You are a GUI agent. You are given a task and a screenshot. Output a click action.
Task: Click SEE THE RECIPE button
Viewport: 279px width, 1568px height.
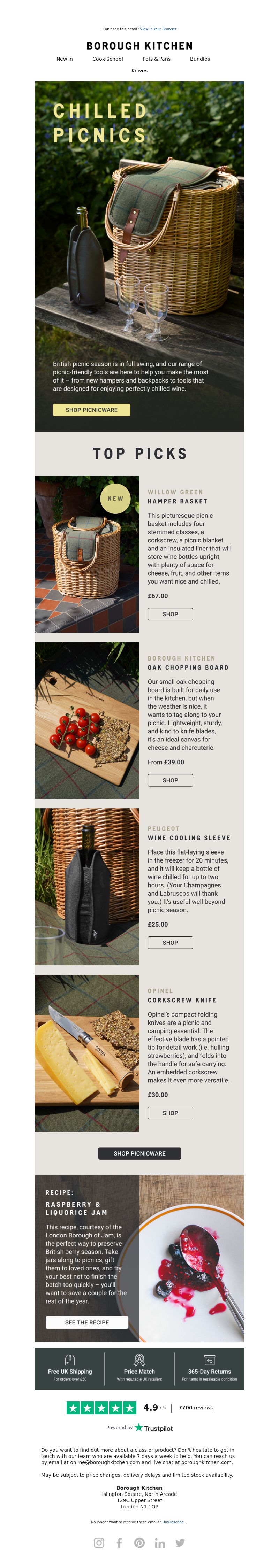[x=87, y=1323]
